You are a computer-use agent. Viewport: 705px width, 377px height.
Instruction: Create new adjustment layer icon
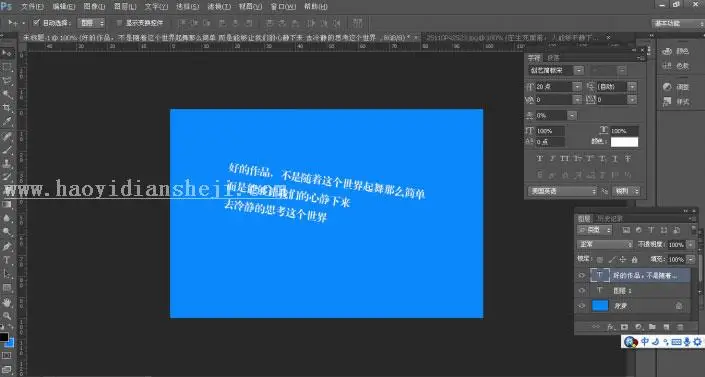[x=638, y=327]
